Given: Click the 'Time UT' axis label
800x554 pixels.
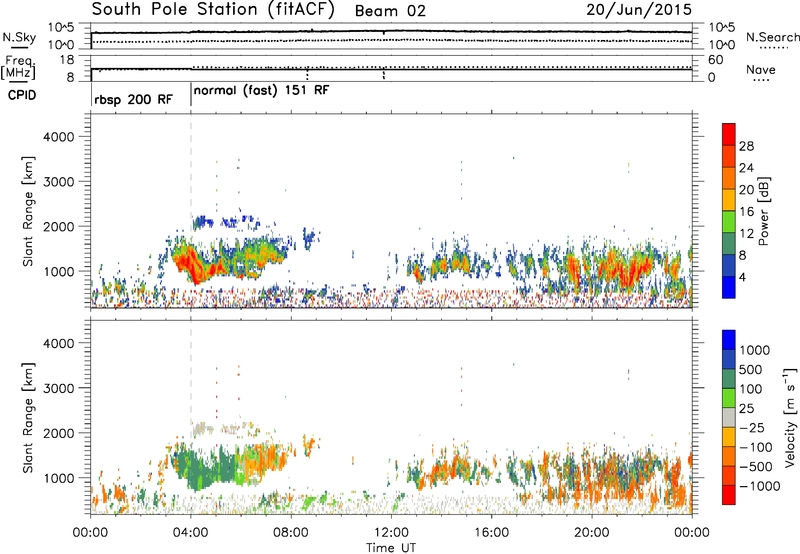Looking at the screenshot, I should 391,548.
